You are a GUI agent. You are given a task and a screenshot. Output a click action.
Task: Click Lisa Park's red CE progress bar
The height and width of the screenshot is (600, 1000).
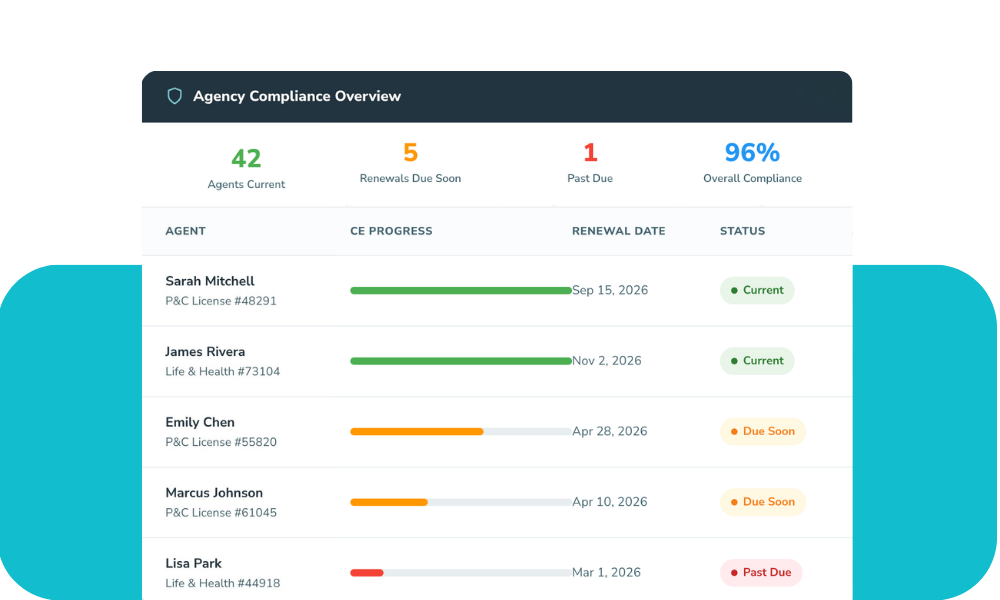[367, 573]
